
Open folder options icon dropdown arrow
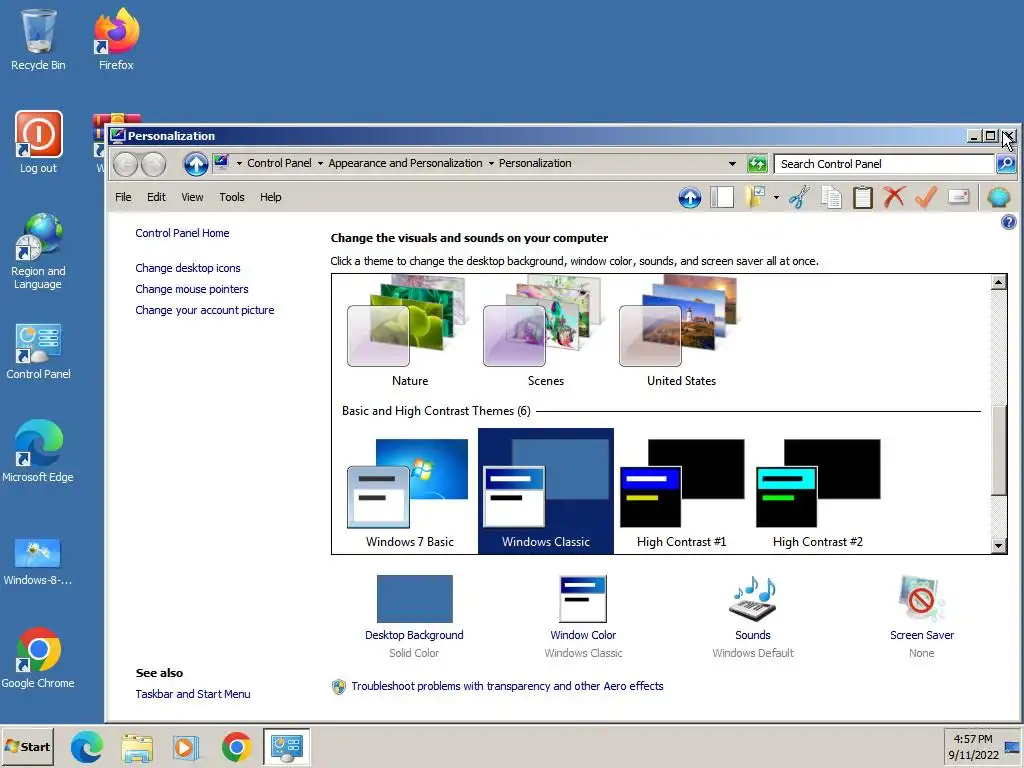pos(776,197)
